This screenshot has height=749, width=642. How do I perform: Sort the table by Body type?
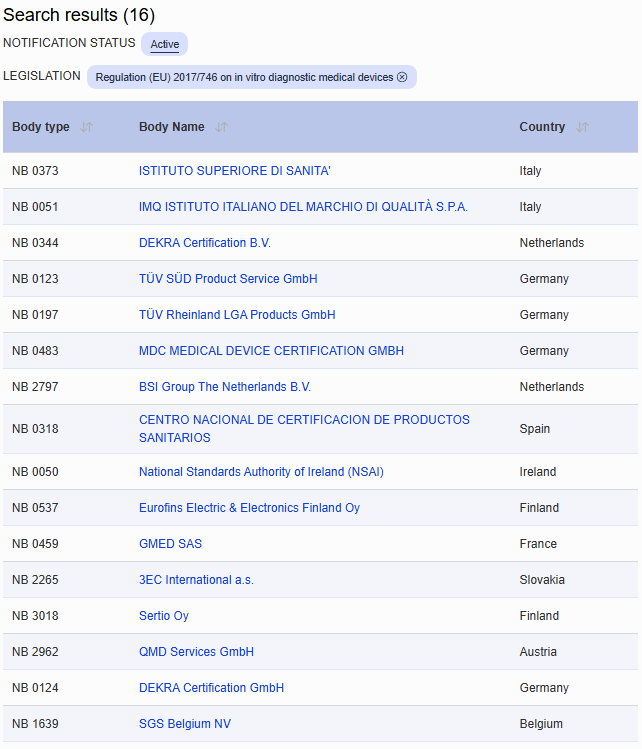(86, 127)
